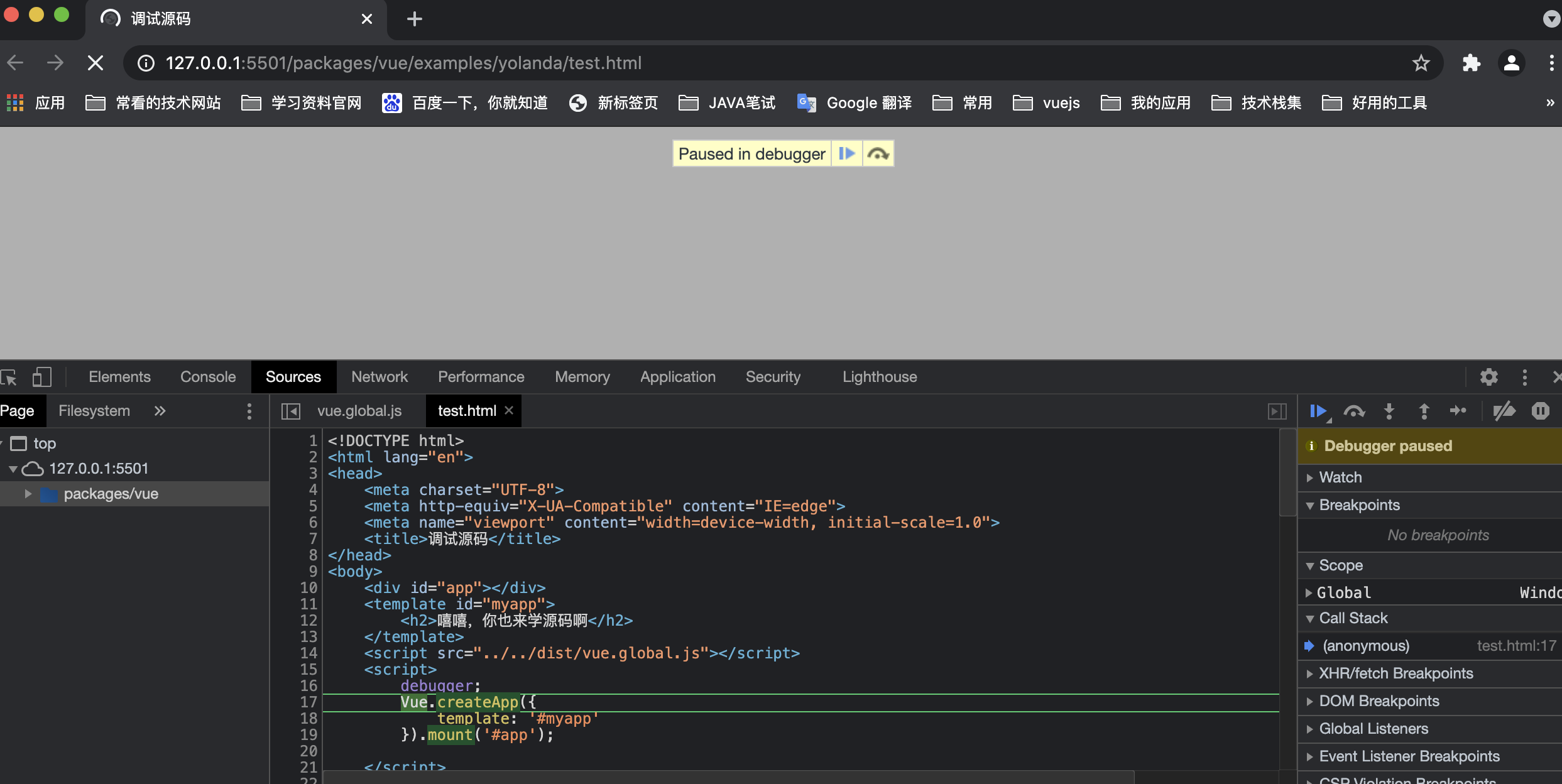Bookmark this page with star icon

(1421, 63)
